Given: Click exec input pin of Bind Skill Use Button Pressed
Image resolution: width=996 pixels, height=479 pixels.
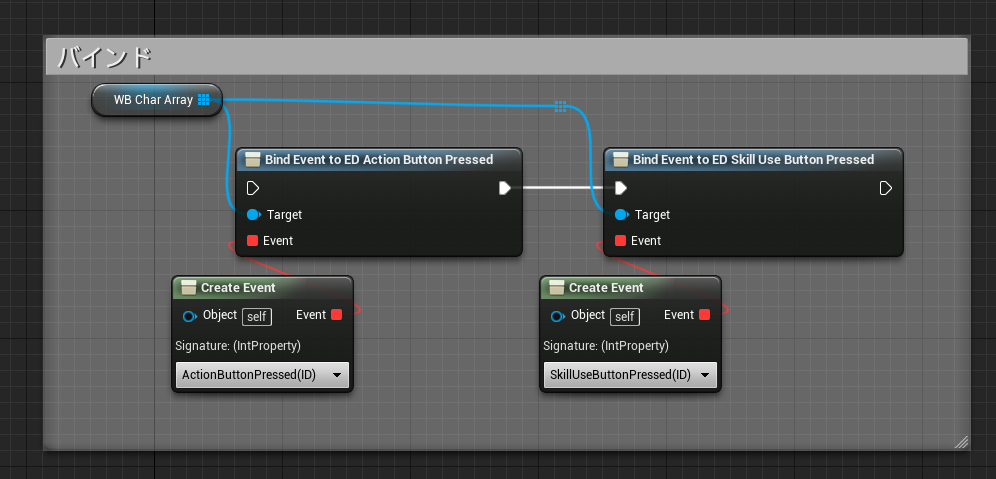Looking at the screenshot, I should click(621, 188).
